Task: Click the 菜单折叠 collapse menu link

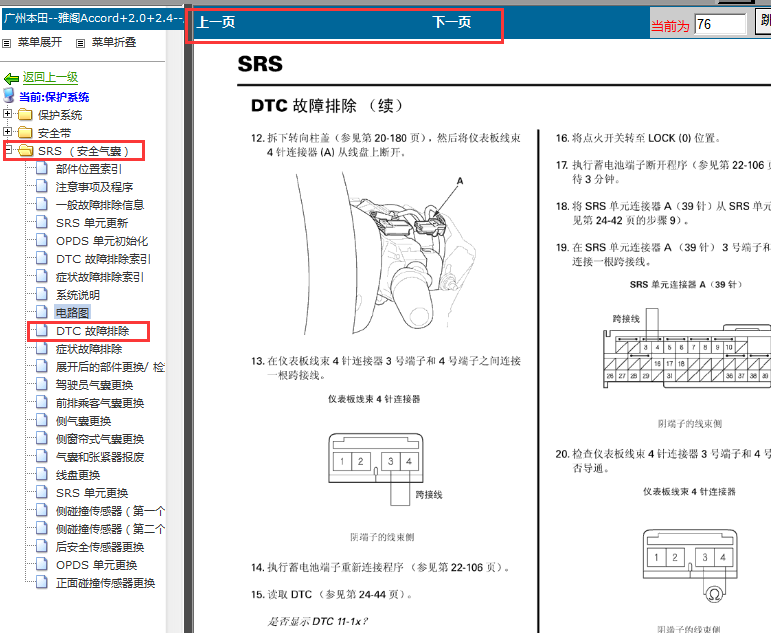Action: (x=114, y=42)
